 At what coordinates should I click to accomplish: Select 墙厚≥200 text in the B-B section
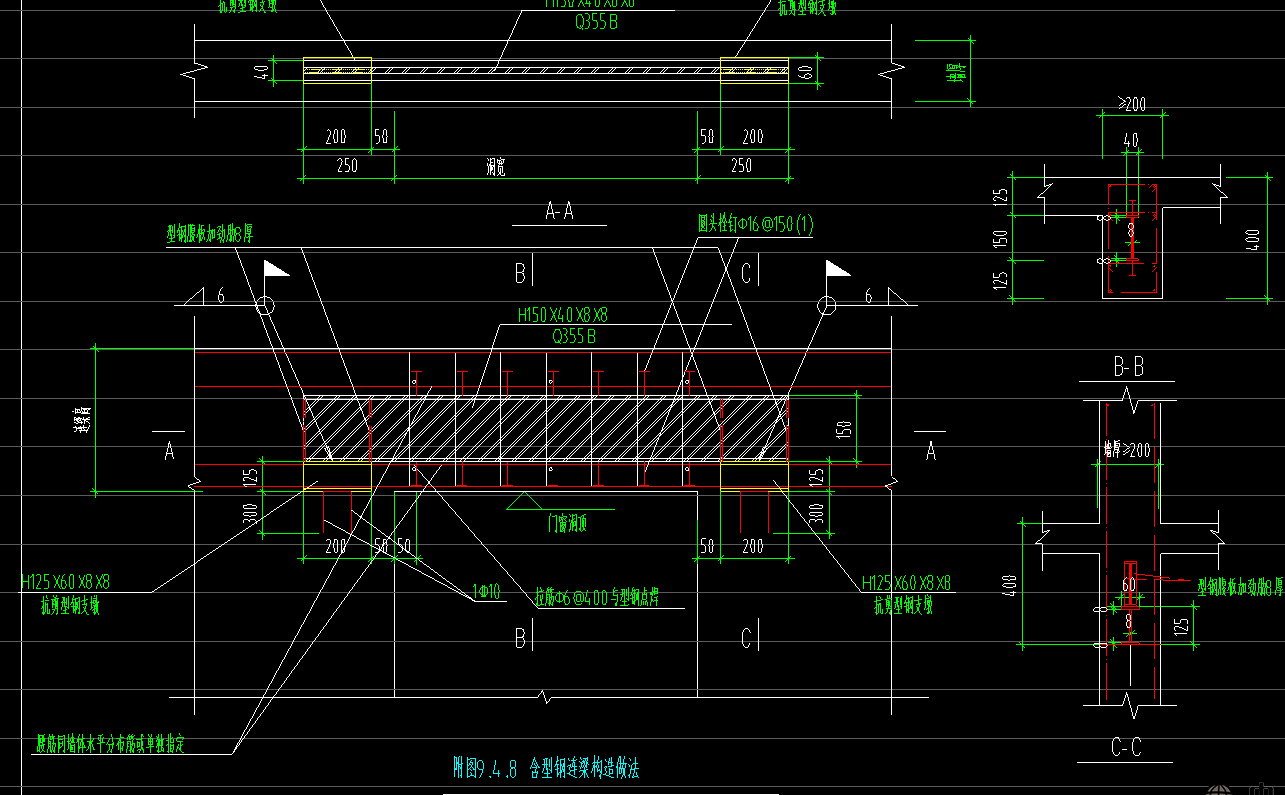pos(1128,452)
